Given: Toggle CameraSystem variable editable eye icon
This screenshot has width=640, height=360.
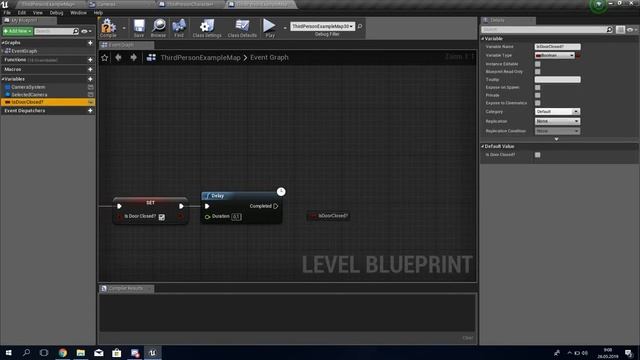Looking at the screenshot, I should tap(91, 87).
